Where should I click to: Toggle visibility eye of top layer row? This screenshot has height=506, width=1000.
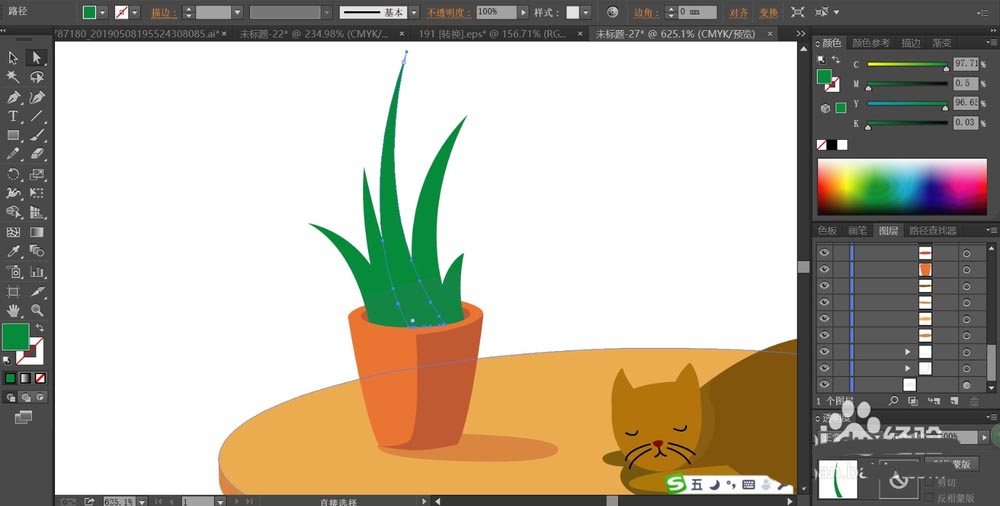(825, 253)
